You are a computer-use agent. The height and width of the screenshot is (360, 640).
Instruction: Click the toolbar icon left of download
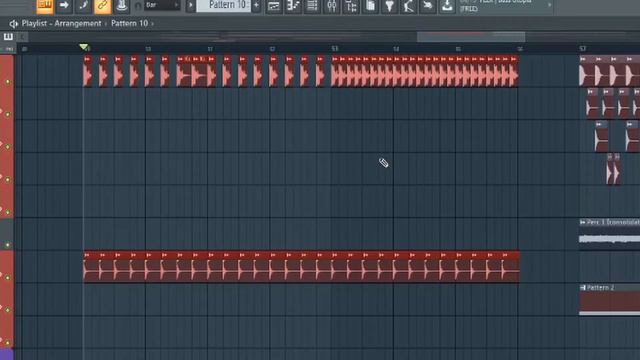(x=428, y=6)
